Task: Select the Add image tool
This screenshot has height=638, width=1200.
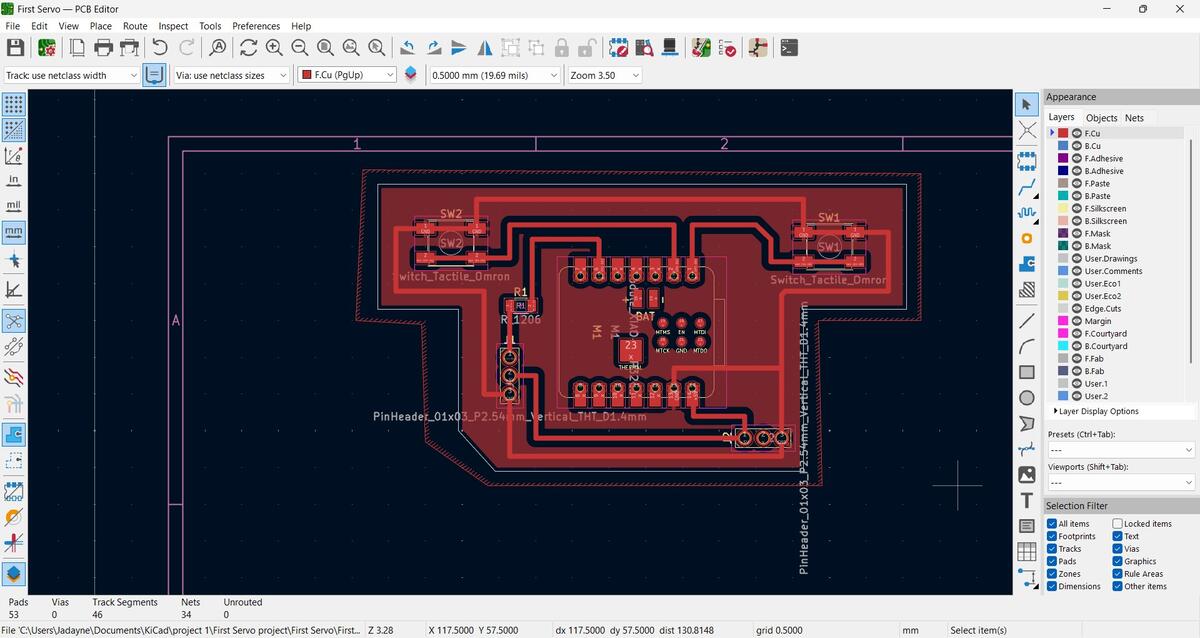Action: coord(1027,475)
